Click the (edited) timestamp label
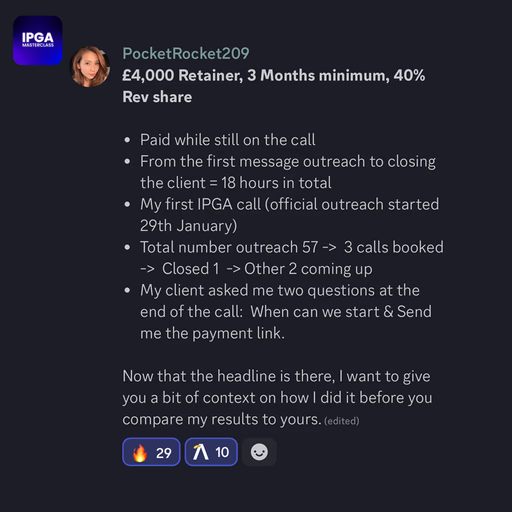 342,421
